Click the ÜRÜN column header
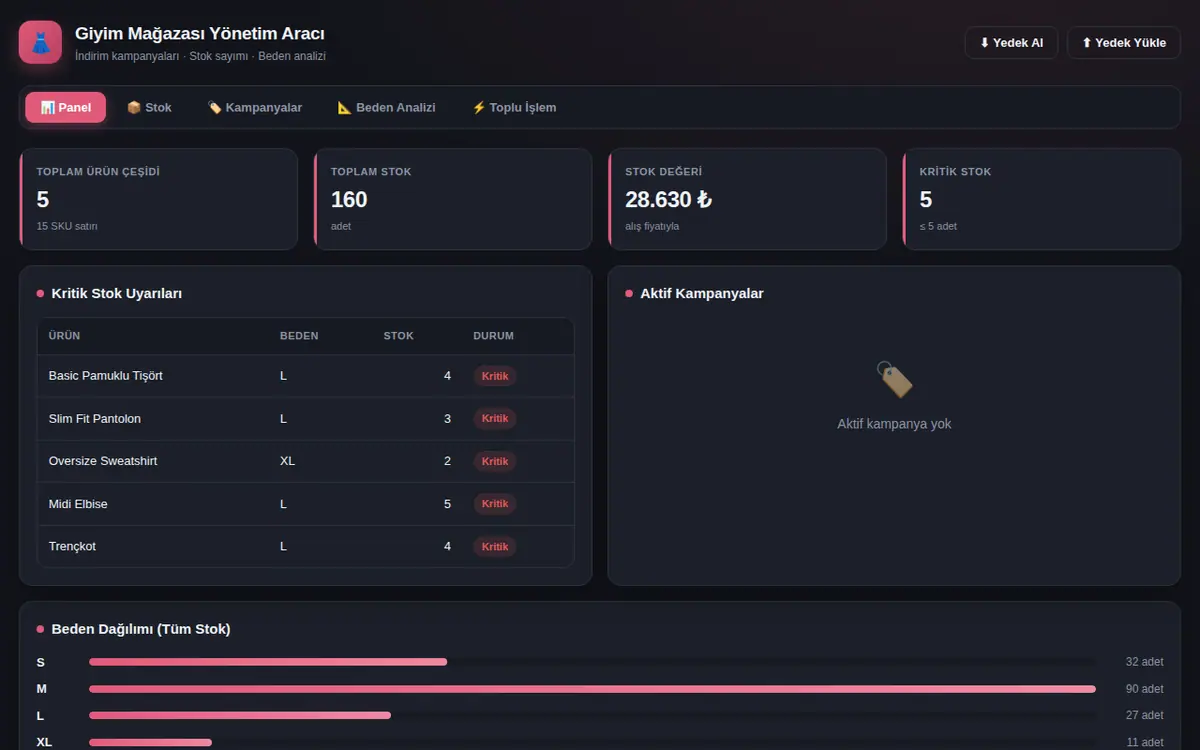1200x750 pixels. click(64, 336)
